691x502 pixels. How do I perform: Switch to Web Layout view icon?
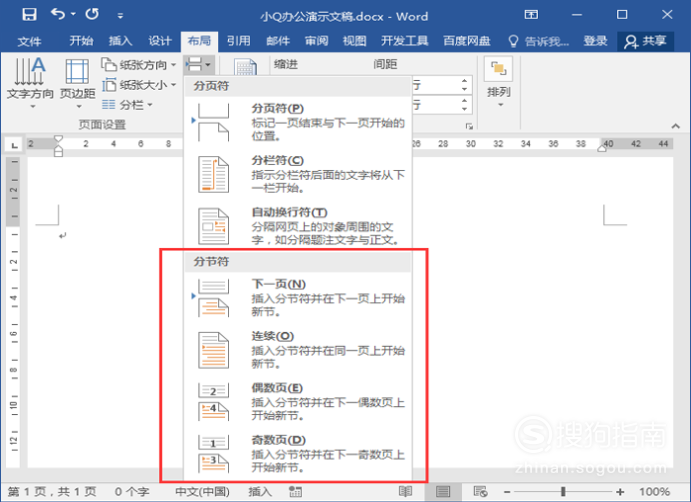coord(480,491)
